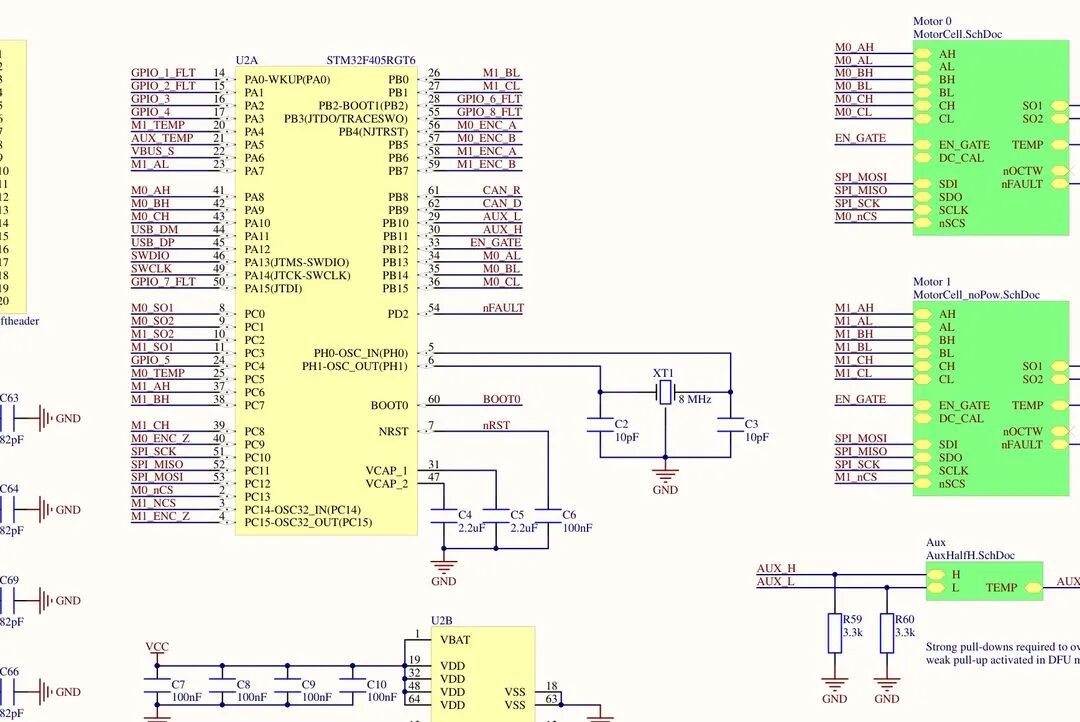Click the 8 MHz crystal value
The width and height of the screenshot is (1080, 722).
click(x=695, y=400)
